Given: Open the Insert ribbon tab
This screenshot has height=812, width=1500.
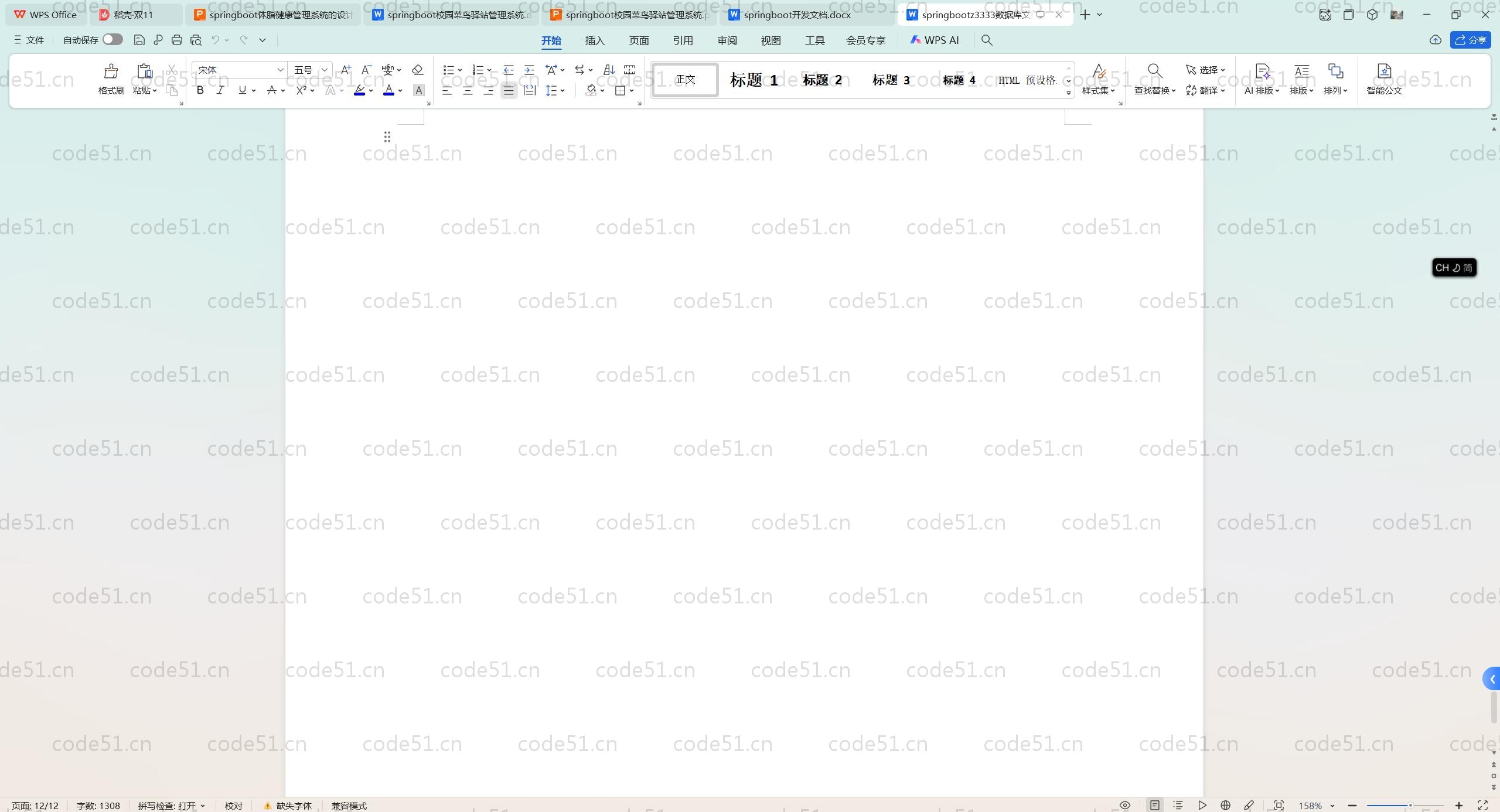Looking at the screenshot, I should point(595,40).
